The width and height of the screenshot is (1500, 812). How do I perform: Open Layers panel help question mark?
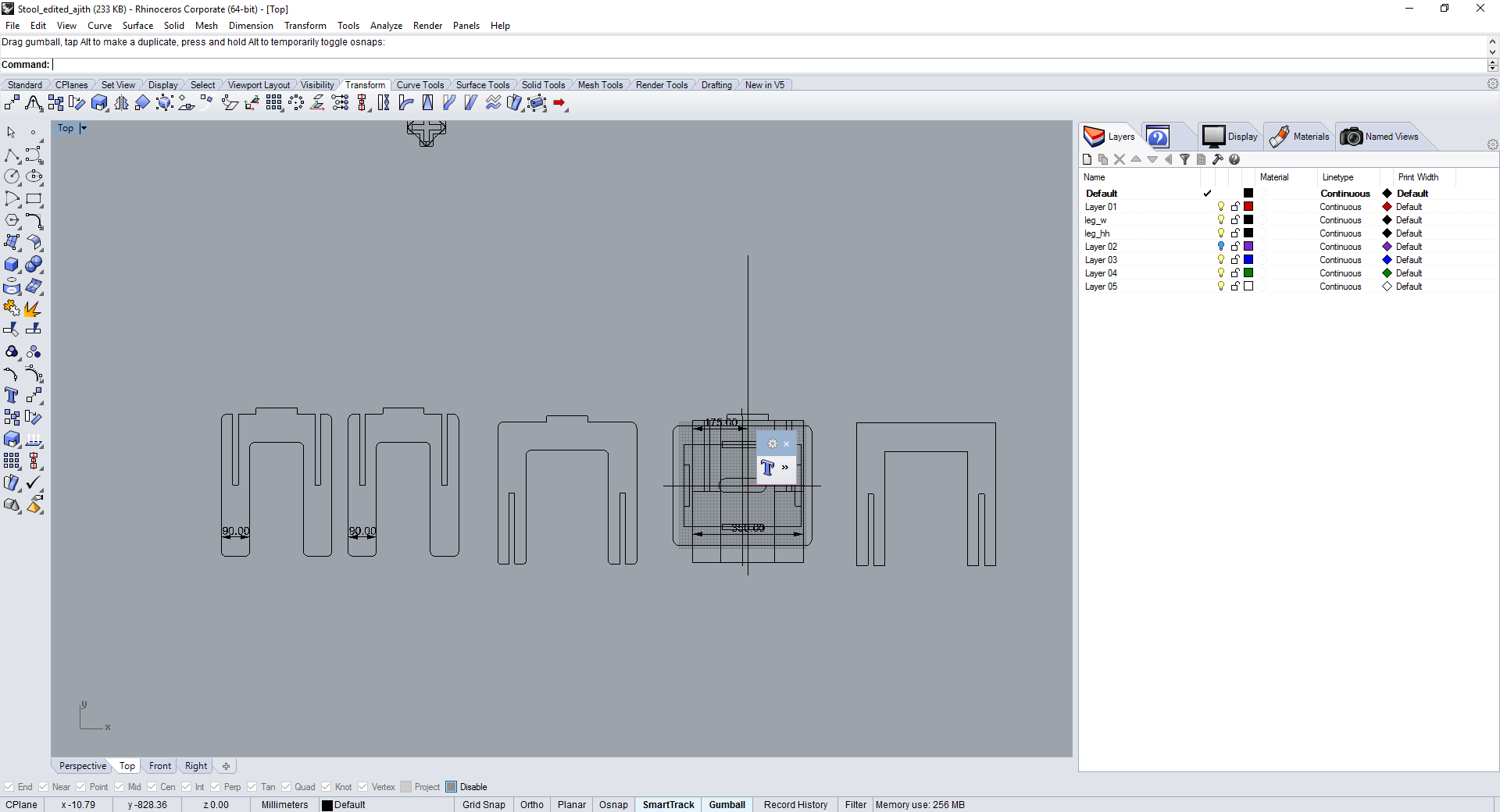(x=1234, y=159)
